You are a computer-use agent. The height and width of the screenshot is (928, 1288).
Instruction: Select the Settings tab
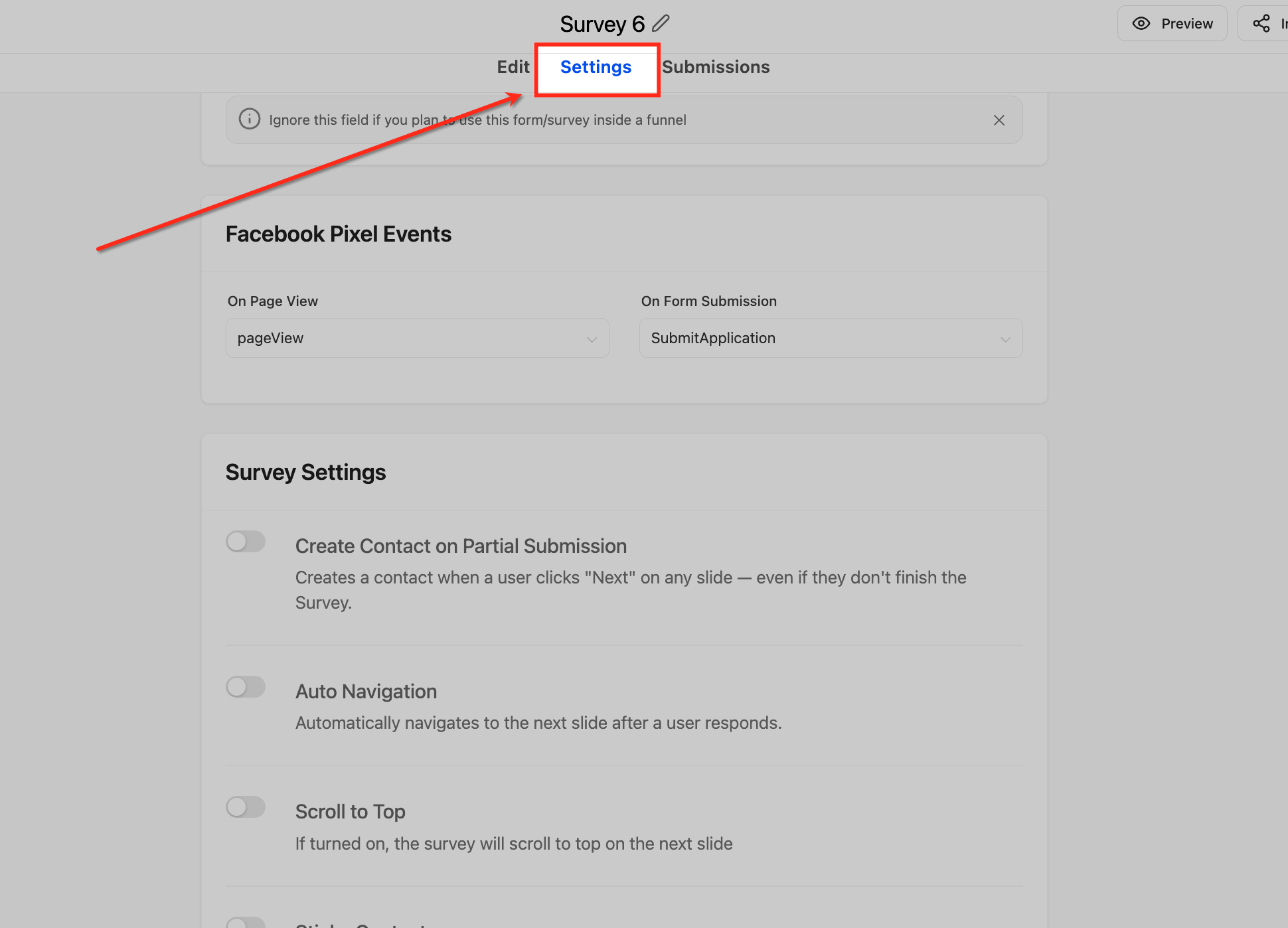(x=596, y=66)
